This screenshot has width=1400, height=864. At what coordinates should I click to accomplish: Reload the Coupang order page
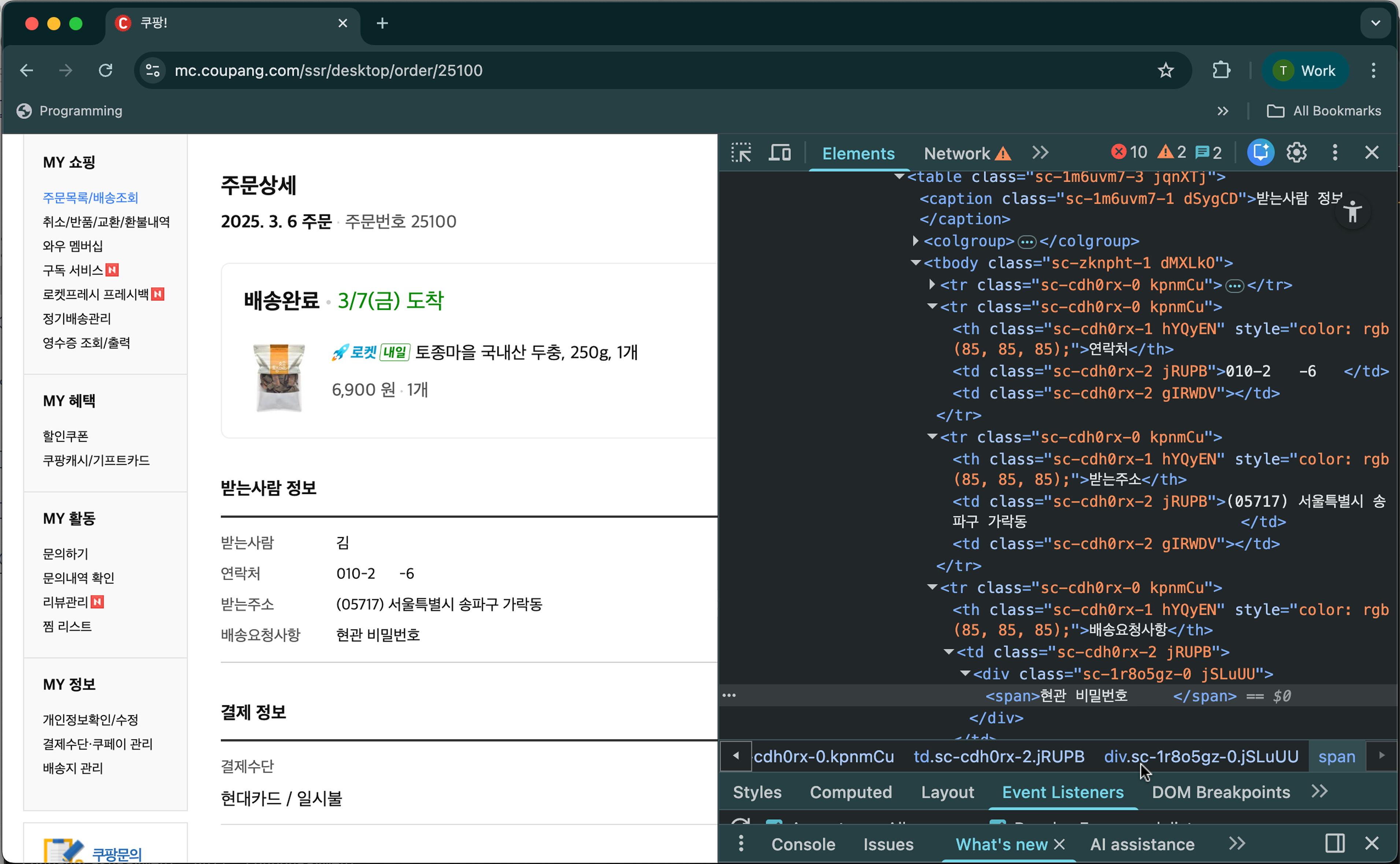(x=105, y=70)
